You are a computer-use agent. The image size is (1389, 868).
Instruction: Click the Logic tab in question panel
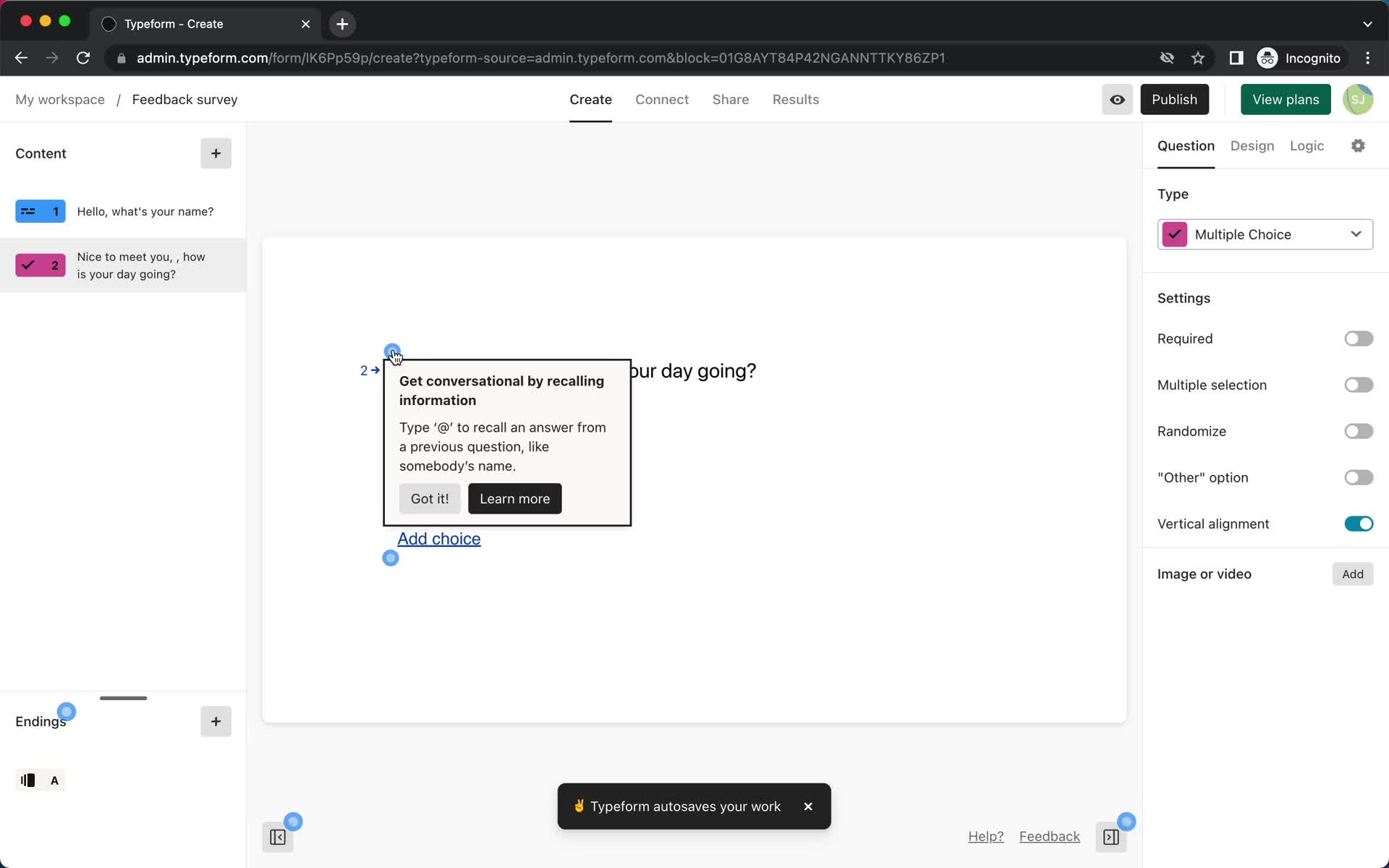[1307, 145]
